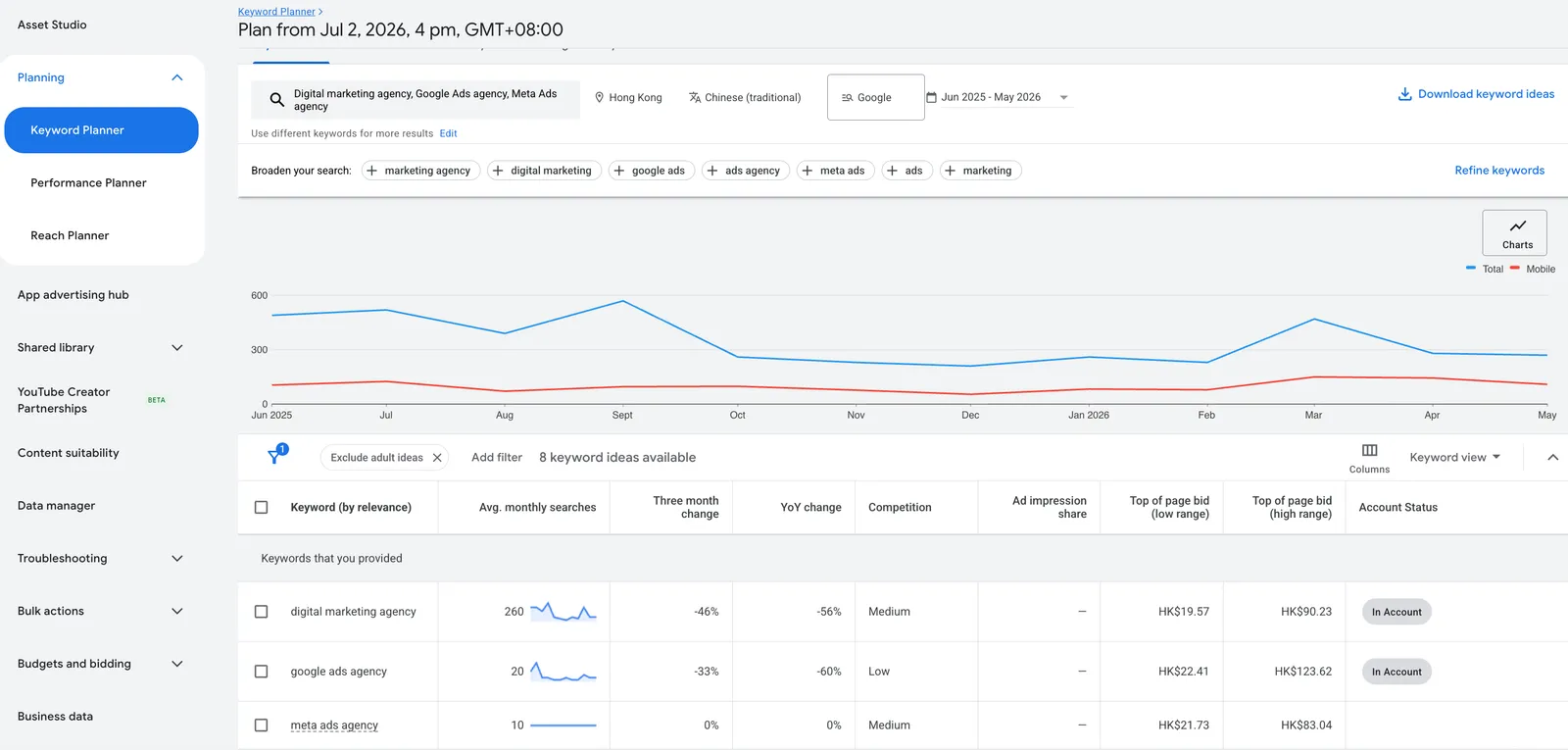Open the date range dropdown arrow
The image size is (1568, 750).
1063,98
